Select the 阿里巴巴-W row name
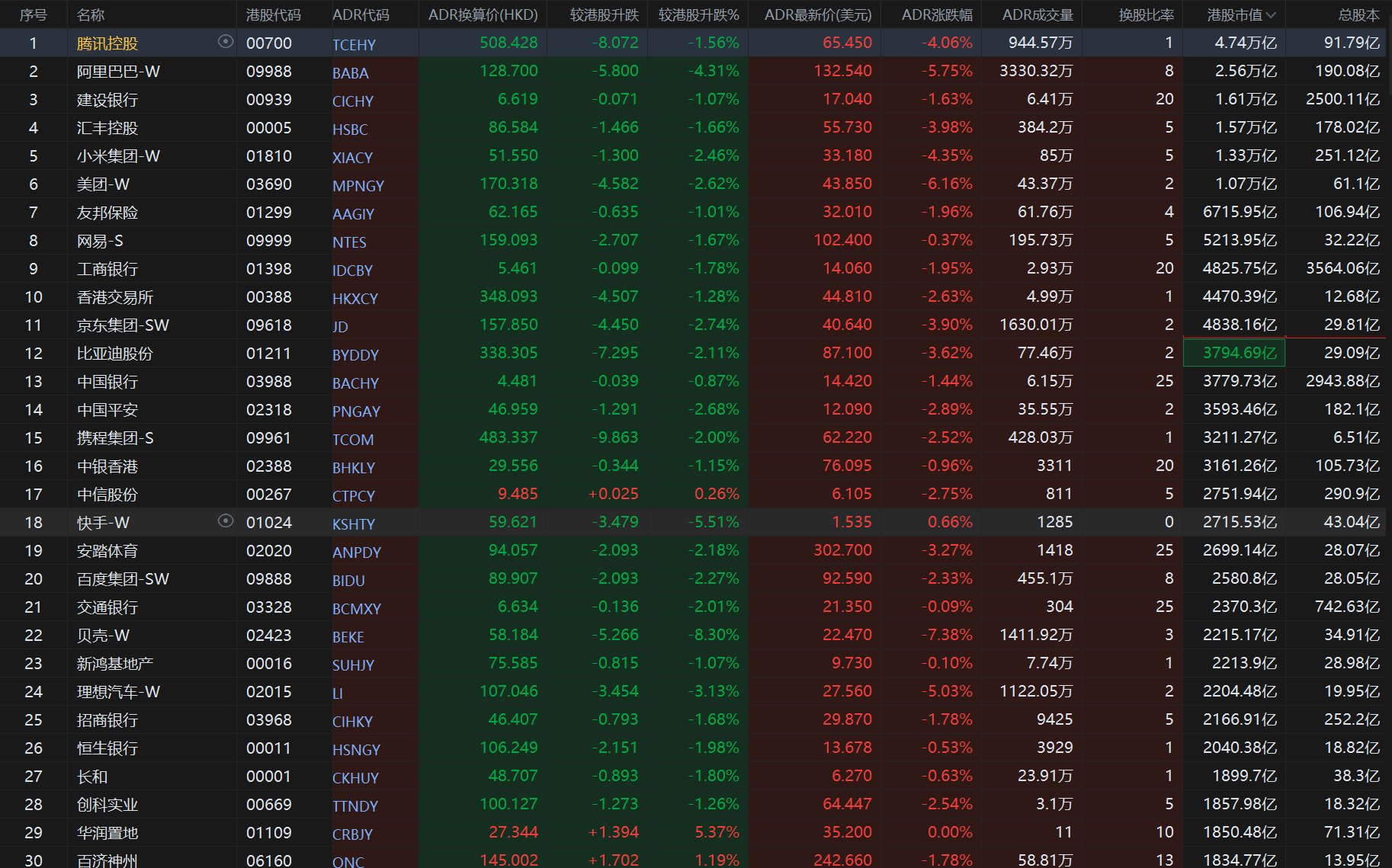 click(118, 72)
